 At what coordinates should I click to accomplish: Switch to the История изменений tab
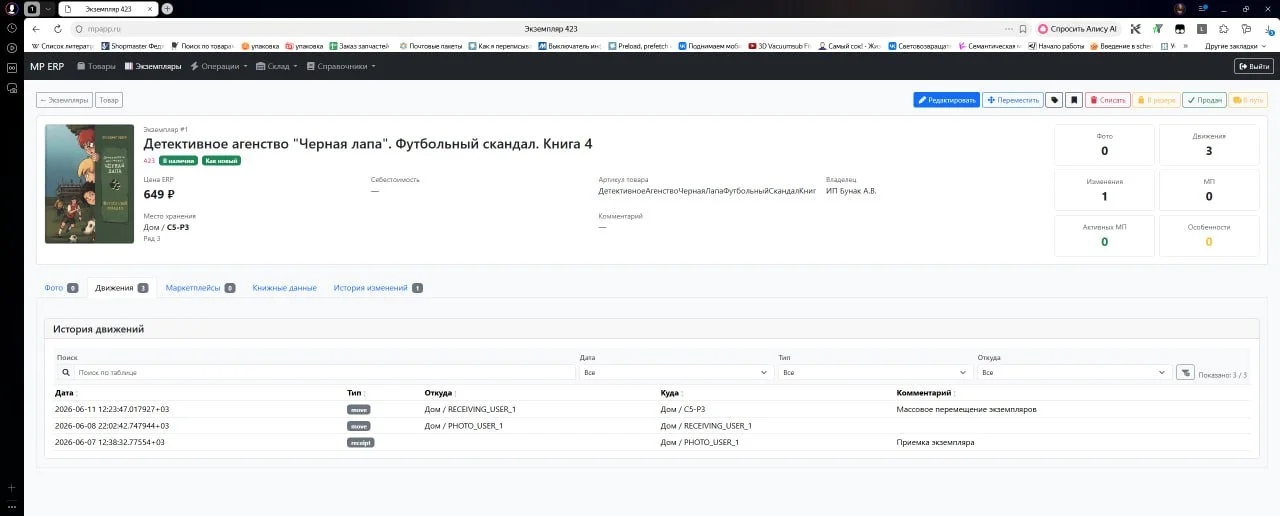click(378, 288)
